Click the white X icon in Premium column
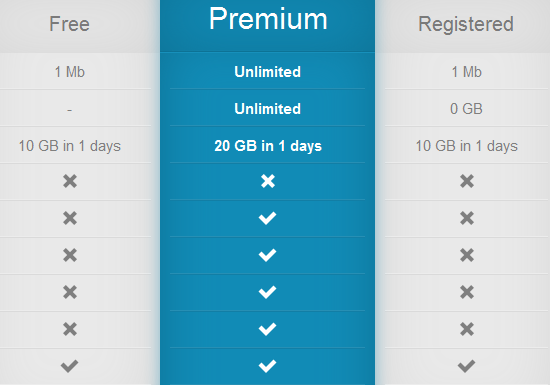550x385 pixels. [268, 181]
